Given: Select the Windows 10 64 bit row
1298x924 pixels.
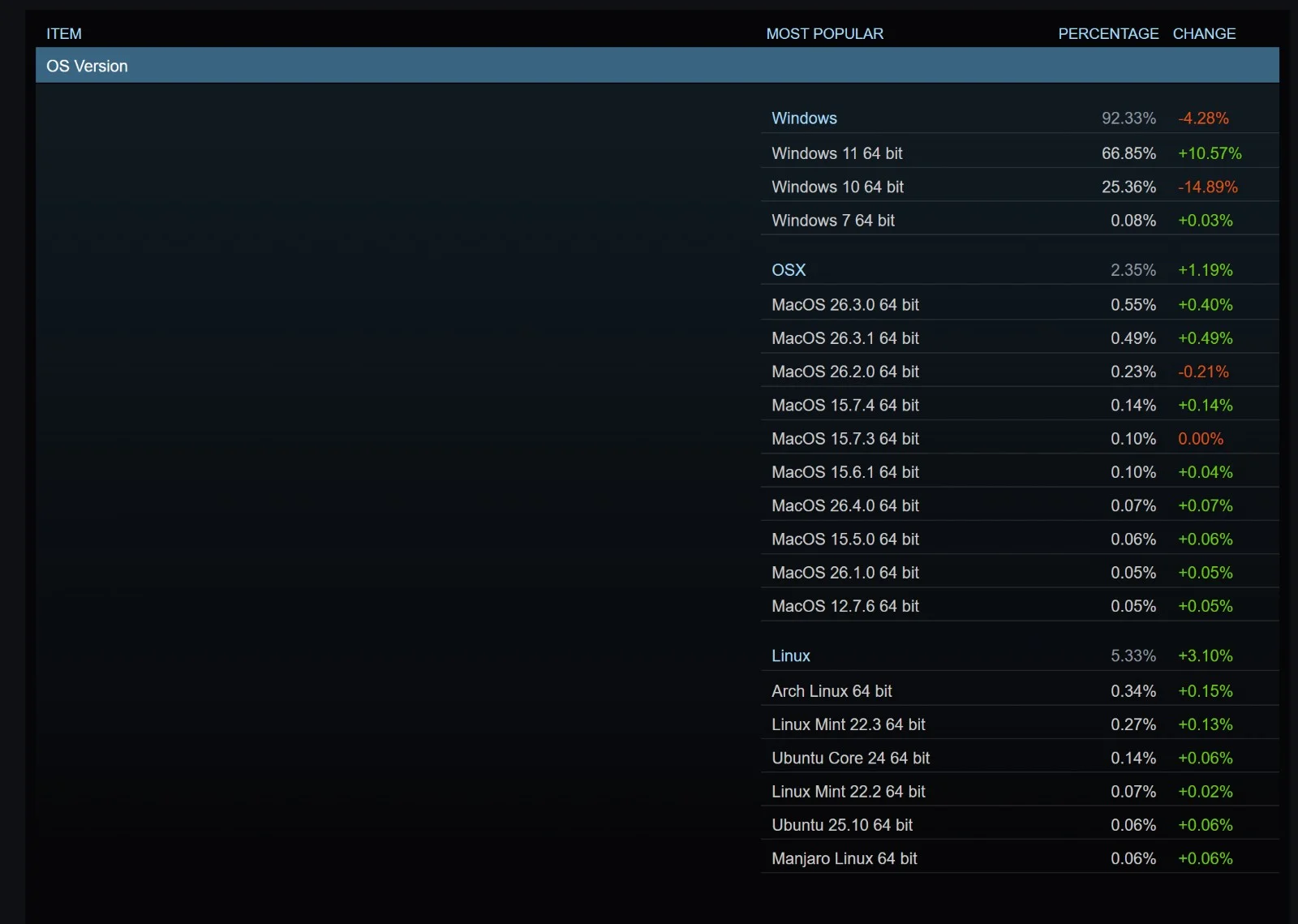Looking at the screenshot, I should (837, 187).
